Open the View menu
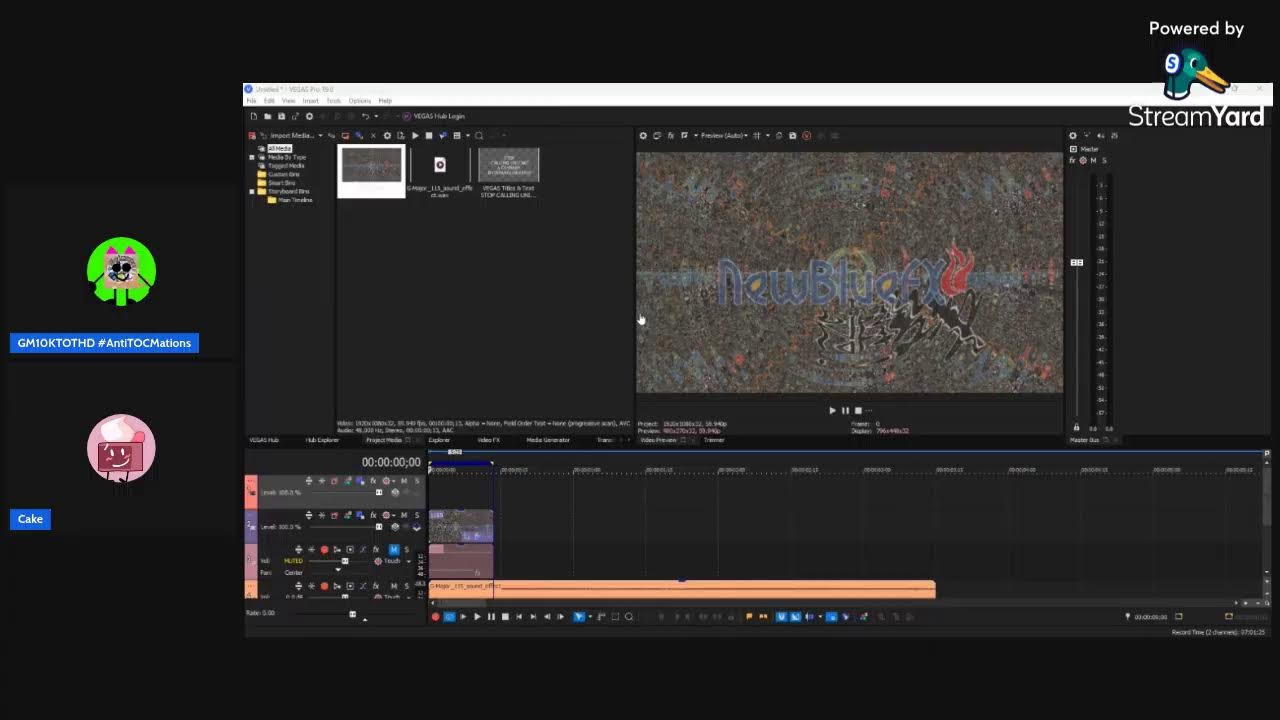 coord(288,101)
